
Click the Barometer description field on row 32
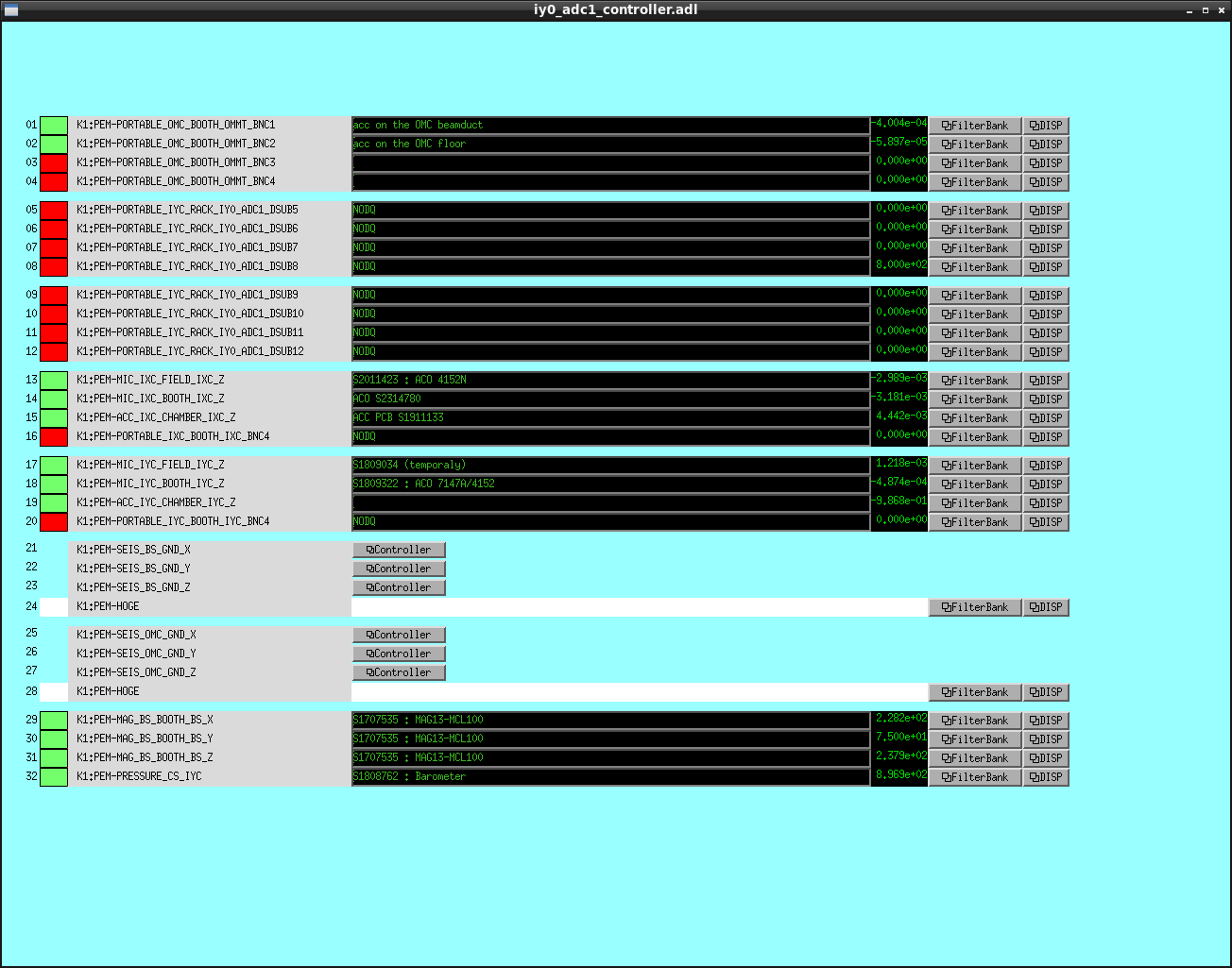[x=610, y=777]
